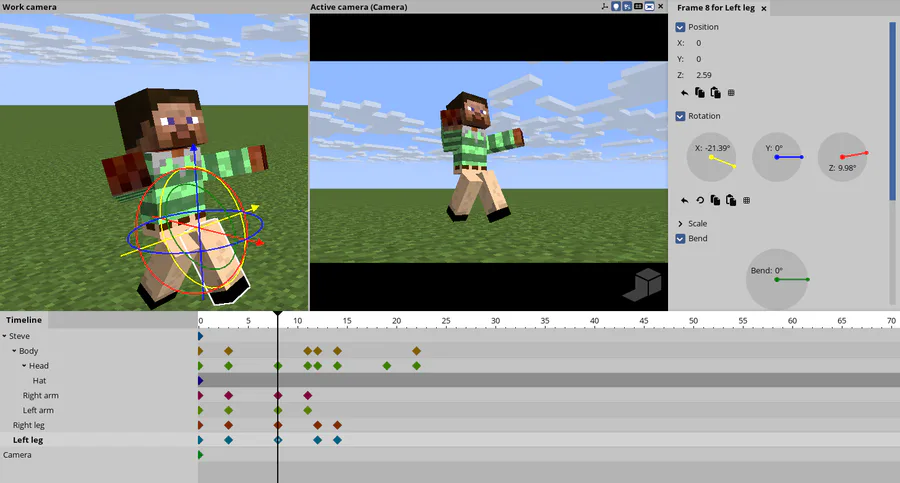Edit the position X value field

click(699, 43)
